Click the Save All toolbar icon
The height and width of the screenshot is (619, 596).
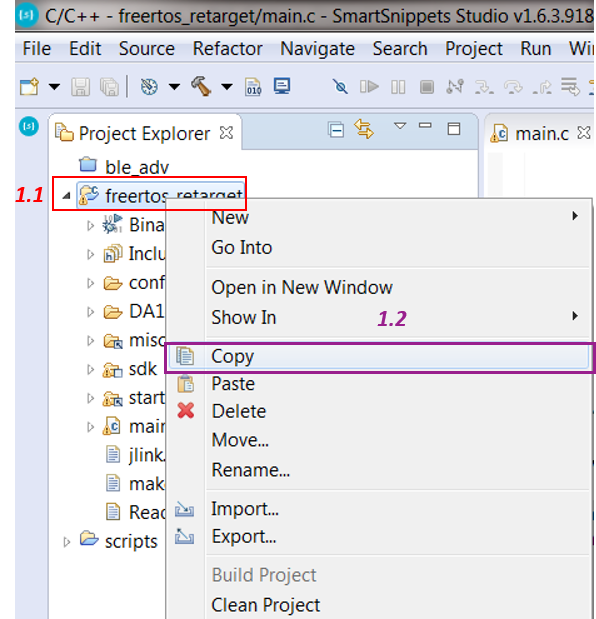coord(109,87)
